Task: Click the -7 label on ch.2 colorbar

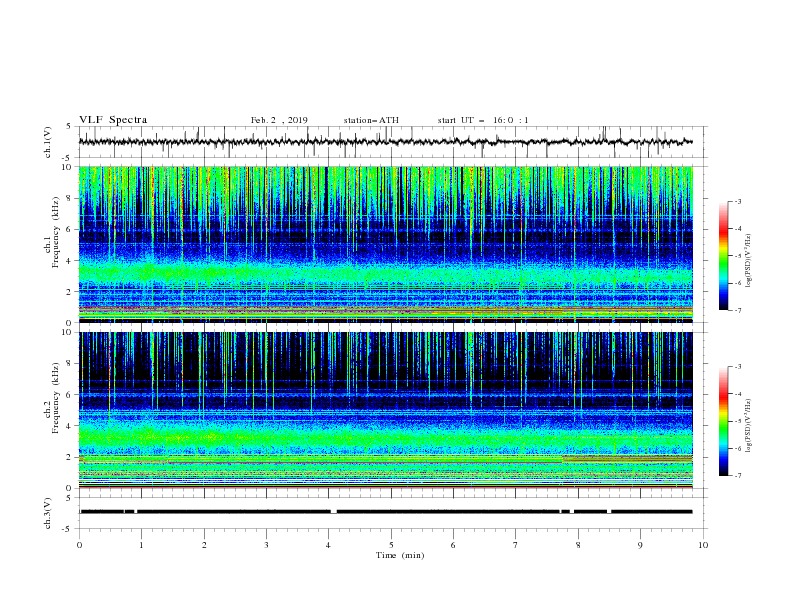Action: click(737, 475)
